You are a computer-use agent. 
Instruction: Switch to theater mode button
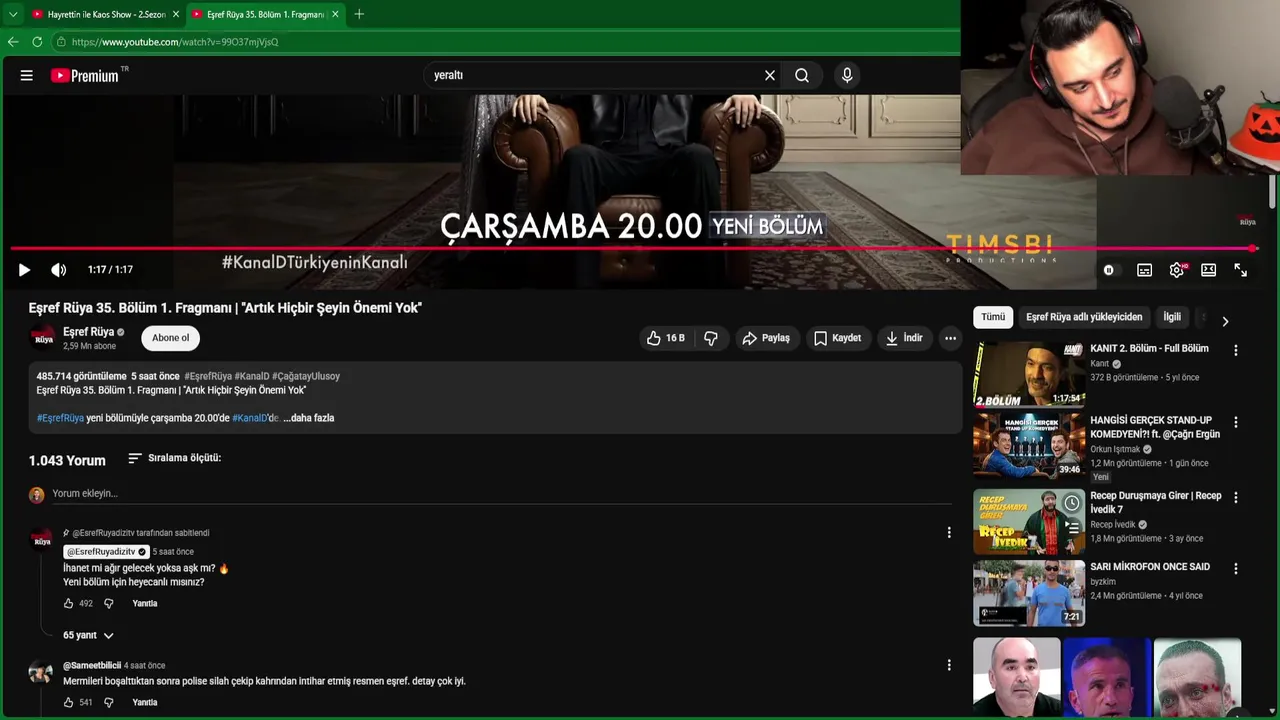(1208, 270)
